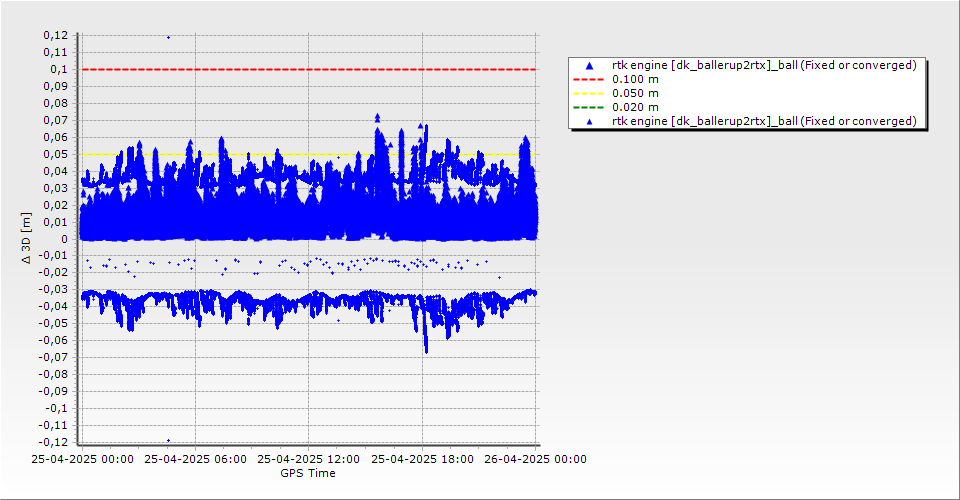960x500 pixels.
Task: Click the '0,03' y-axis tick label
Action: coord(55,188)
